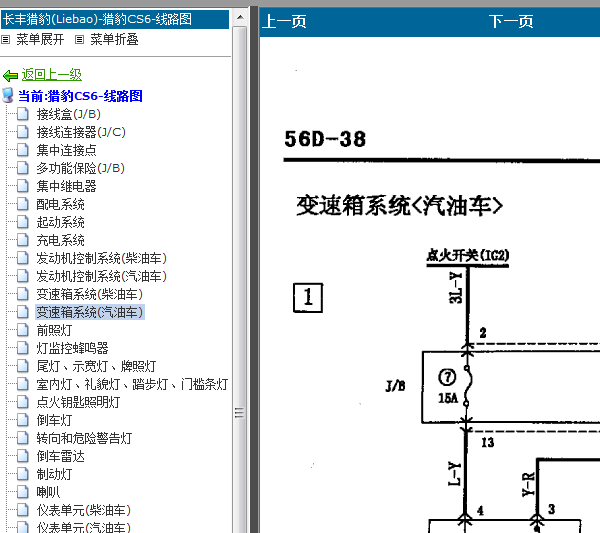Open 点火钥匙照明灯 diagram
Screen dimensions: 600x533
(x=78, y=402)
